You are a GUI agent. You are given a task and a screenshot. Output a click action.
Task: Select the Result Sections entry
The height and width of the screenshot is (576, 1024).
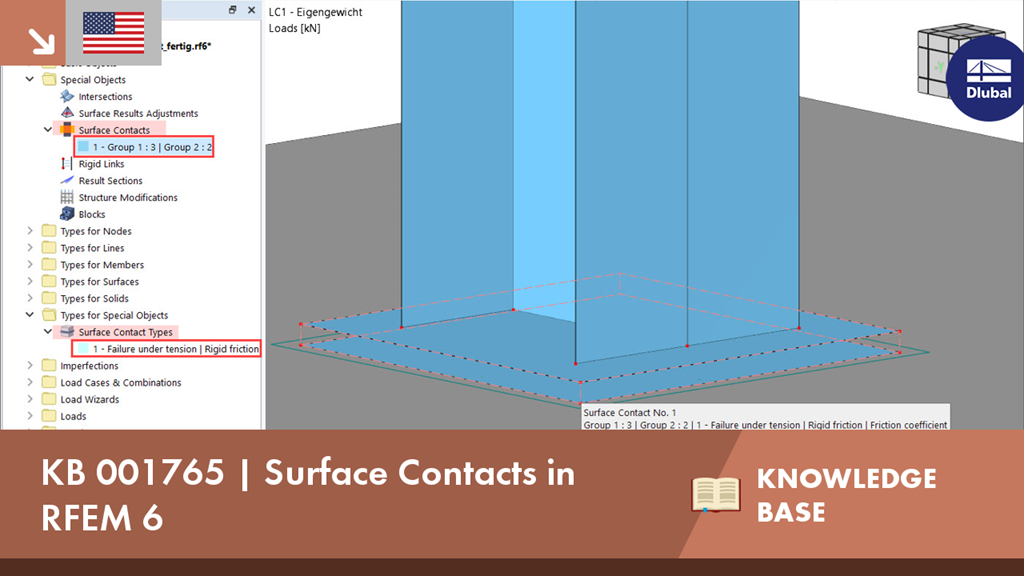(110, 181)
